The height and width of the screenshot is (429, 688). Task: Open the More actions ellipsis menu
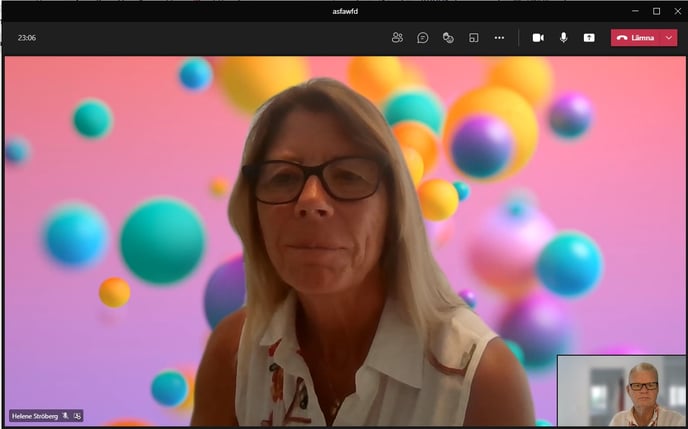(x=499, y=38)
